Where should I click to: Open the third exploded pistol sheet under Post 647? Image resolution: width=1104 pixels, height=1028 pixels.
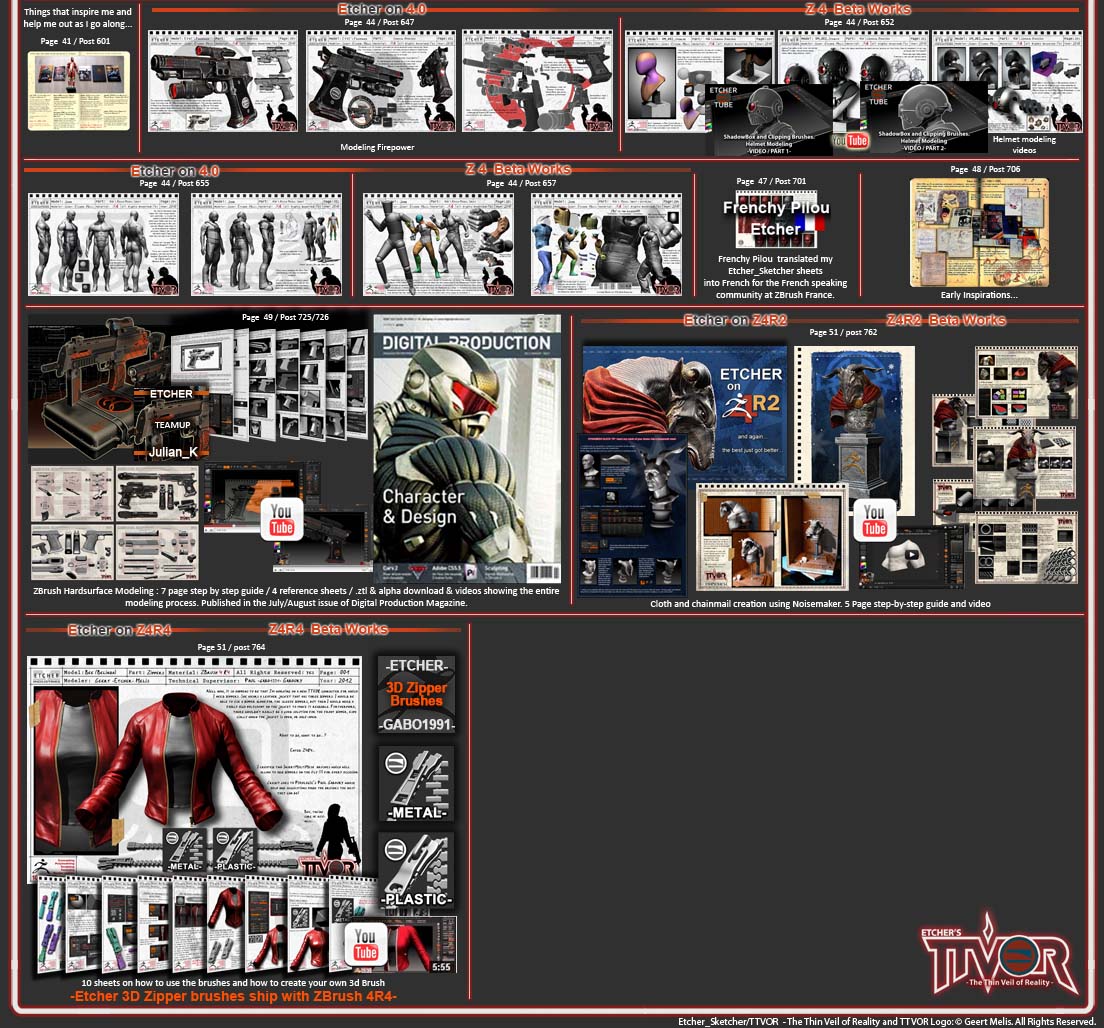[x=538, y=80]
